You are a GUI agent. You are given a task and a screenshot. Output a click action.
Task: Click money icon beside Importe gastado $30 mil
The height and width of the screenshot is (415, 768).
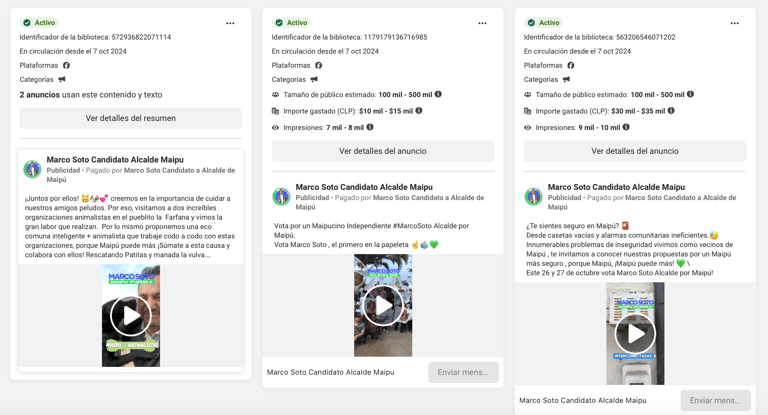point(528,111)
